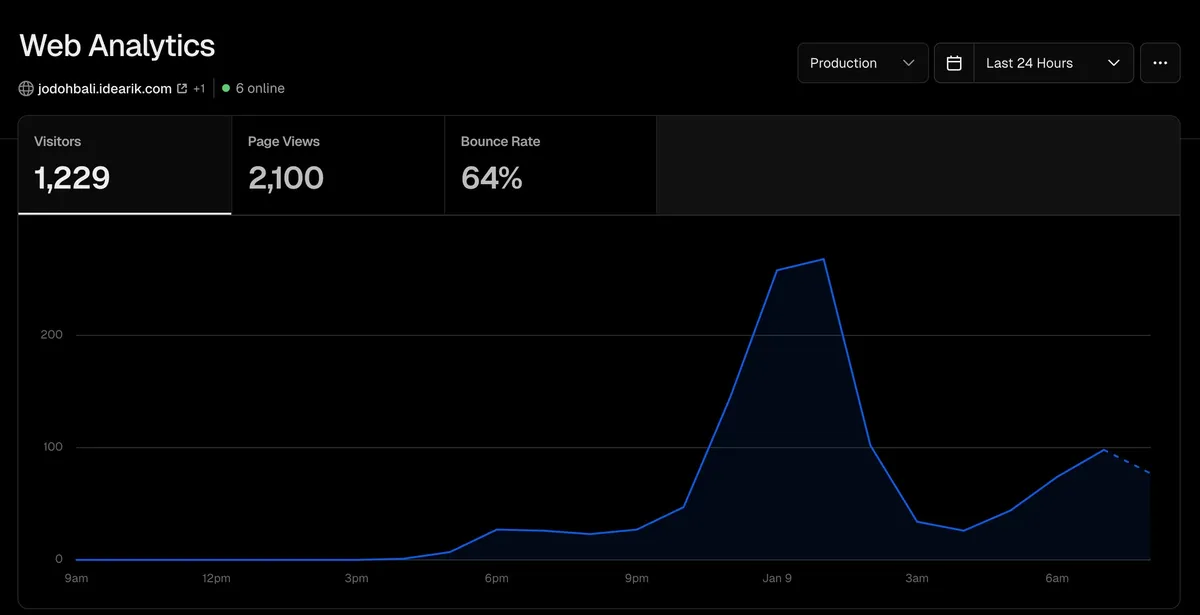Switch to the Page Views tab
Image resolution: width=1200 pixels, height=615 pixels.
click(x=337, y=164)
